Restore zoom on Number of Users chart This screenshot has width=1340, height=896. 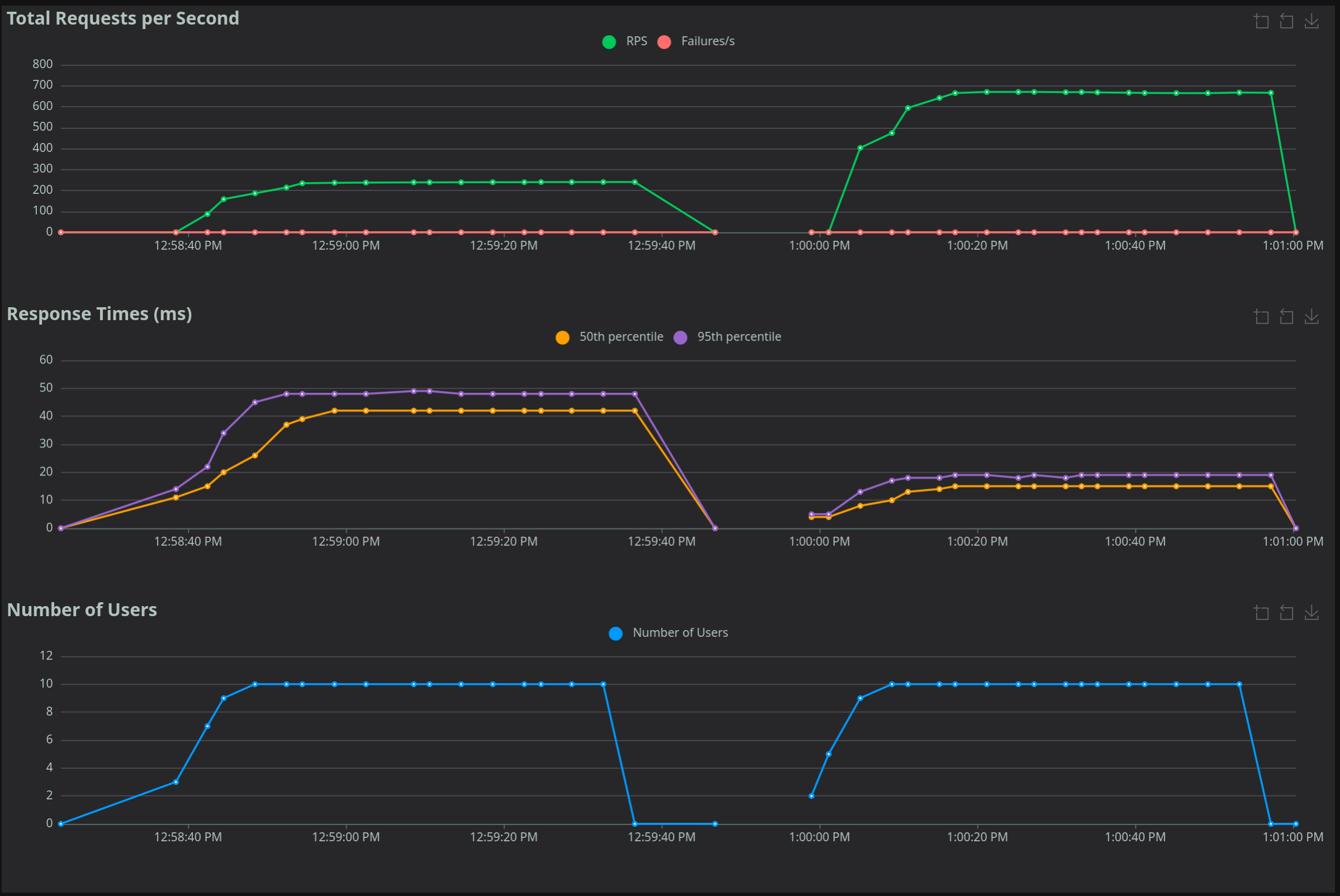tap(1286, 613)
